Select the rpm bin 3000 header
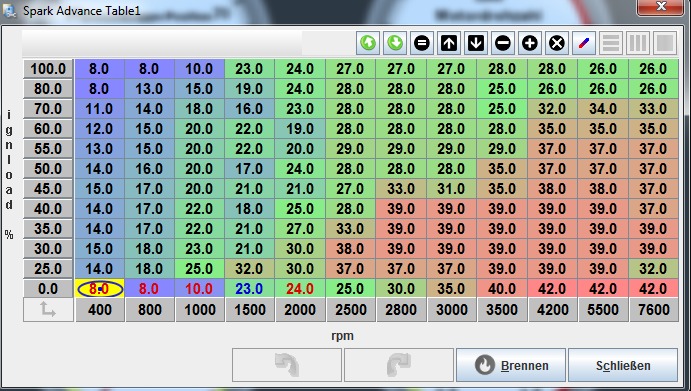 point(451,309)
